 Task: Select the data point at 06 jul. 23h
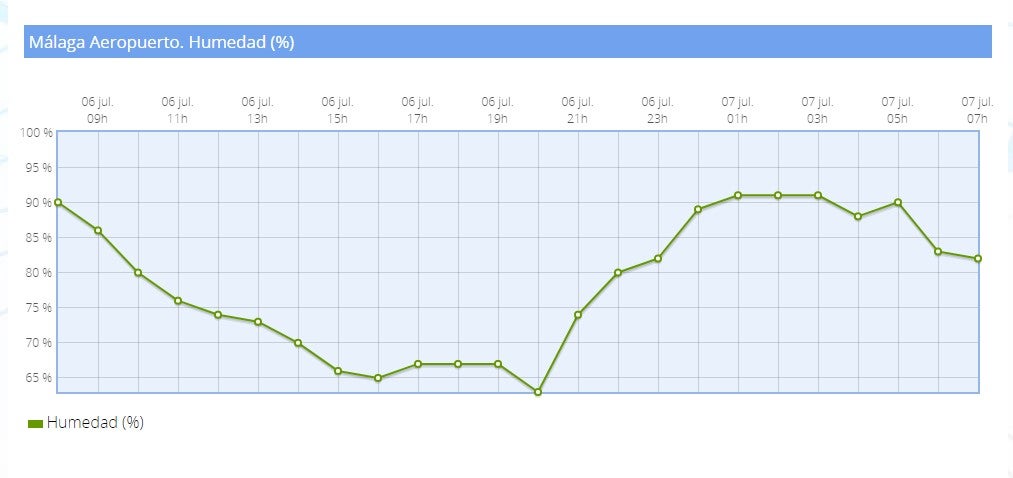(658, 259)
